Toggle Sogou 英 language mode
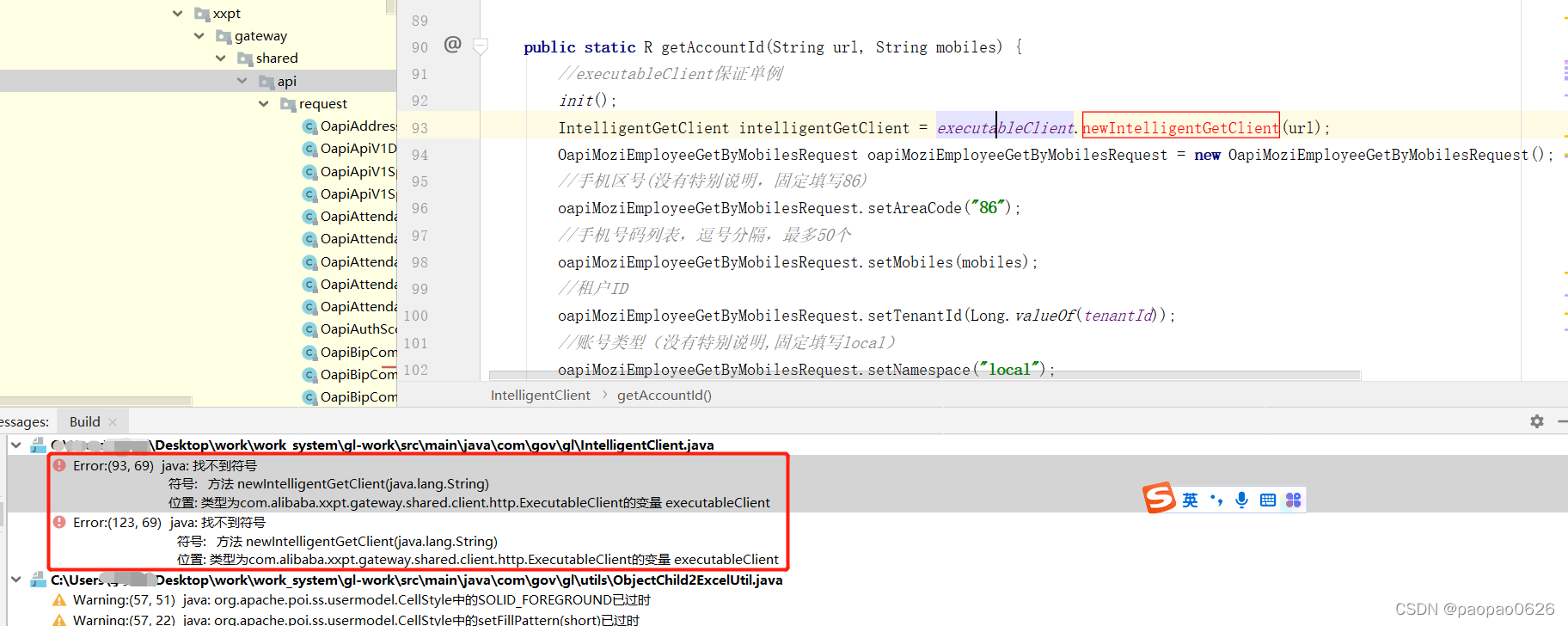 1190,500
